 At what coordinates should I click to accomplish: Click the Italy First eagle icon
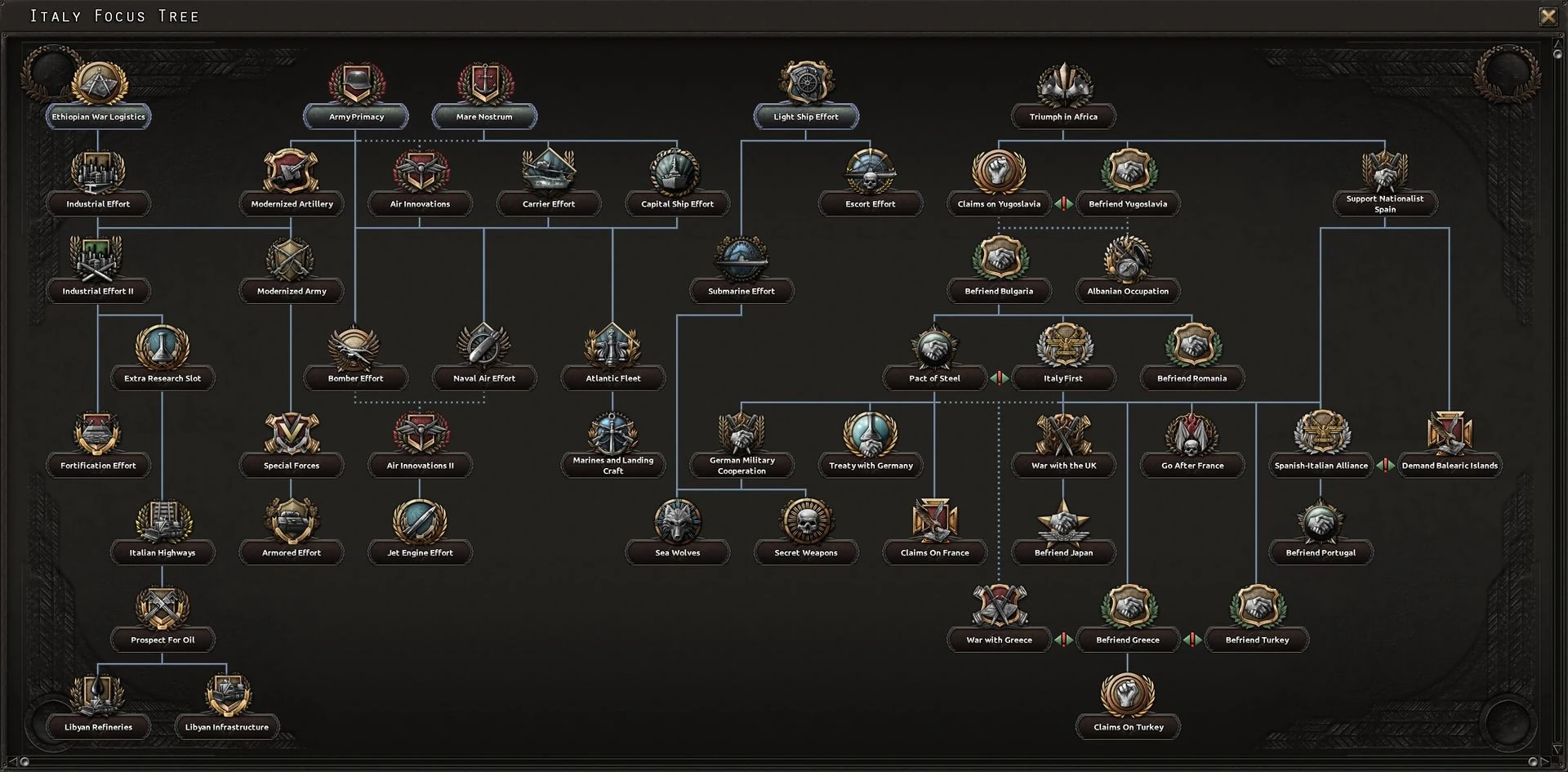click(x=1063, y=346)
